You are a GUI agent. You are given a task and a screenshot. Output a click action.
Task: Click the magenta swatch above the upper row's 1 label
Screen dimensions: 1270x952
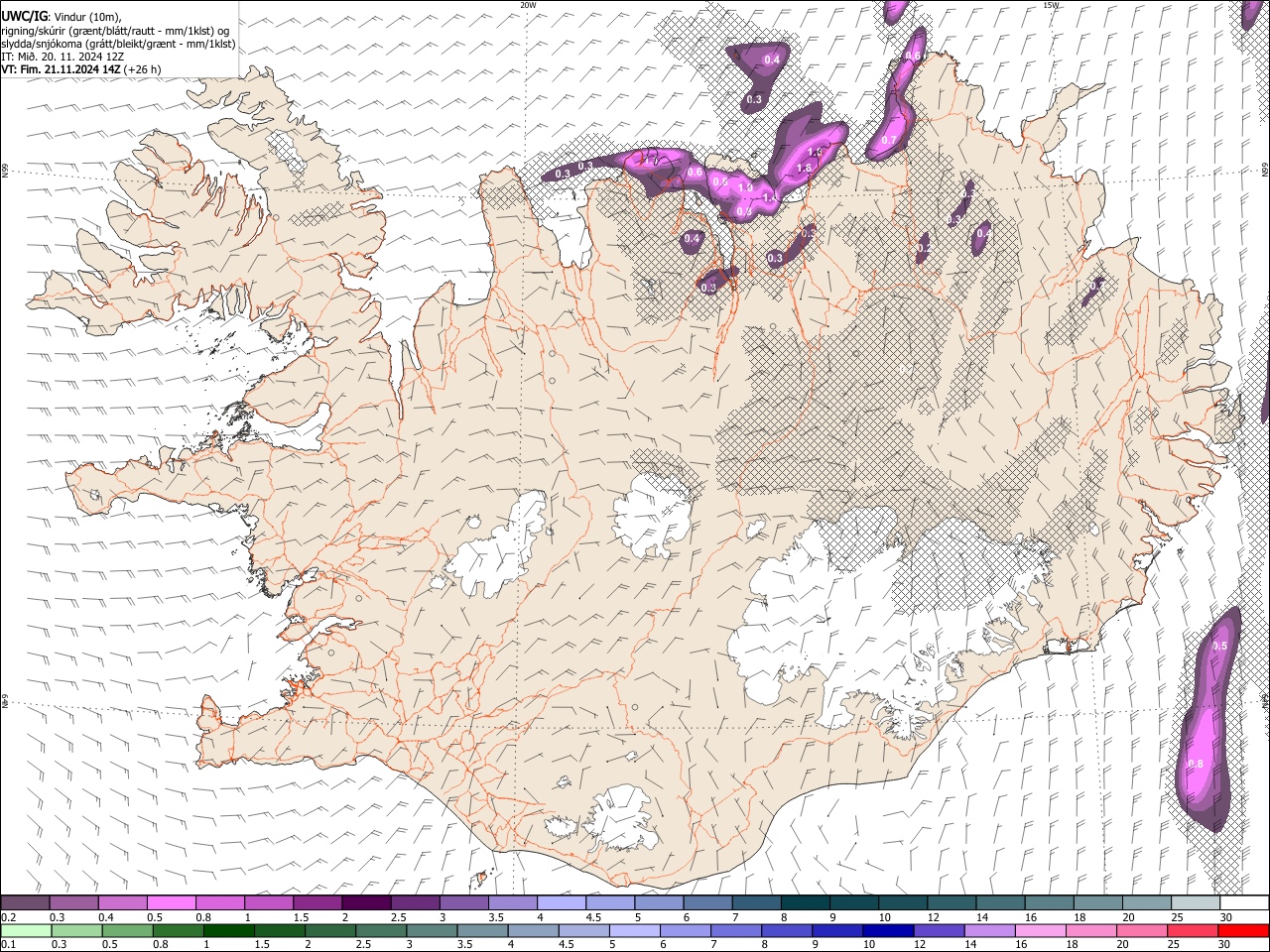click(269, 903)
